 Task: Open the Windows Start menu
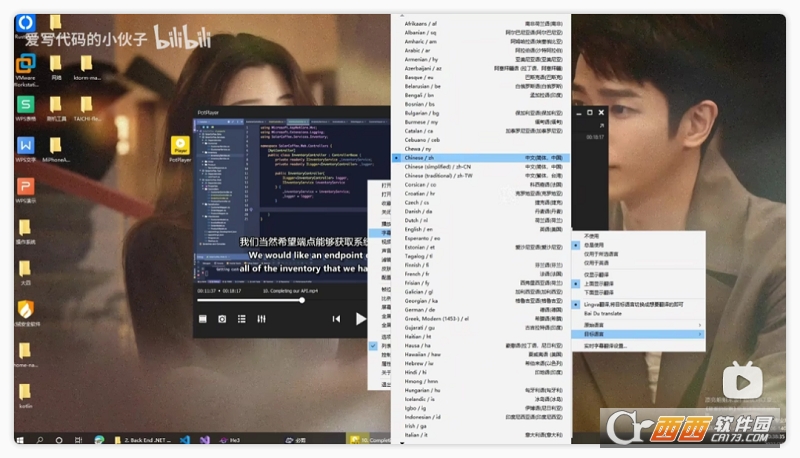tap(20, 440)
